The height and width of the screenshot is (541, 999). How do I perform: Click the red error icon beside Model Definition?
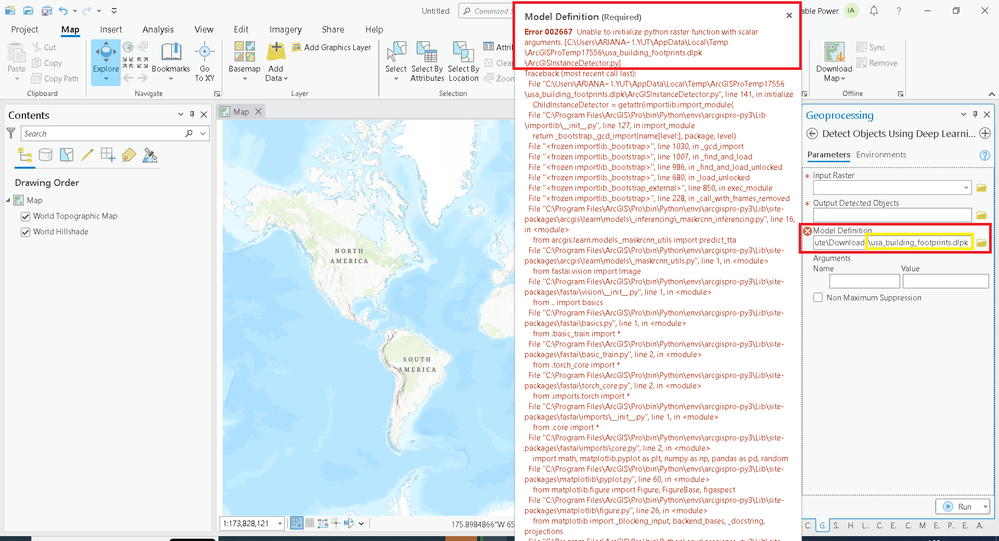[808, 231]
